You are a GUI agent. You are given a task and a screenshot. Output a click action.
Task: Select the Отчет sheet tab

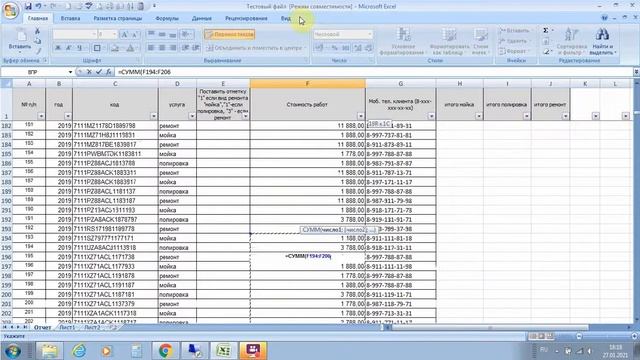(x=42, y=327)
